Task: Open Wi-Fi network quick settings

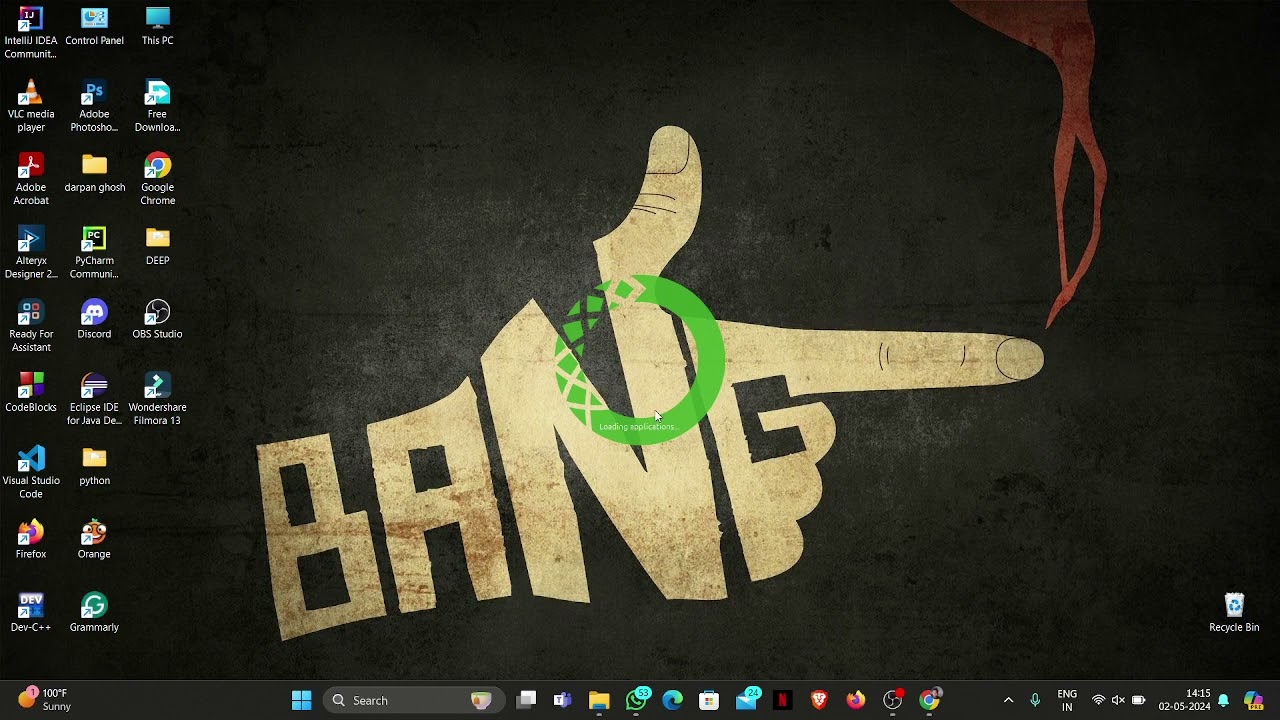Action: (x=1098, y=700)
